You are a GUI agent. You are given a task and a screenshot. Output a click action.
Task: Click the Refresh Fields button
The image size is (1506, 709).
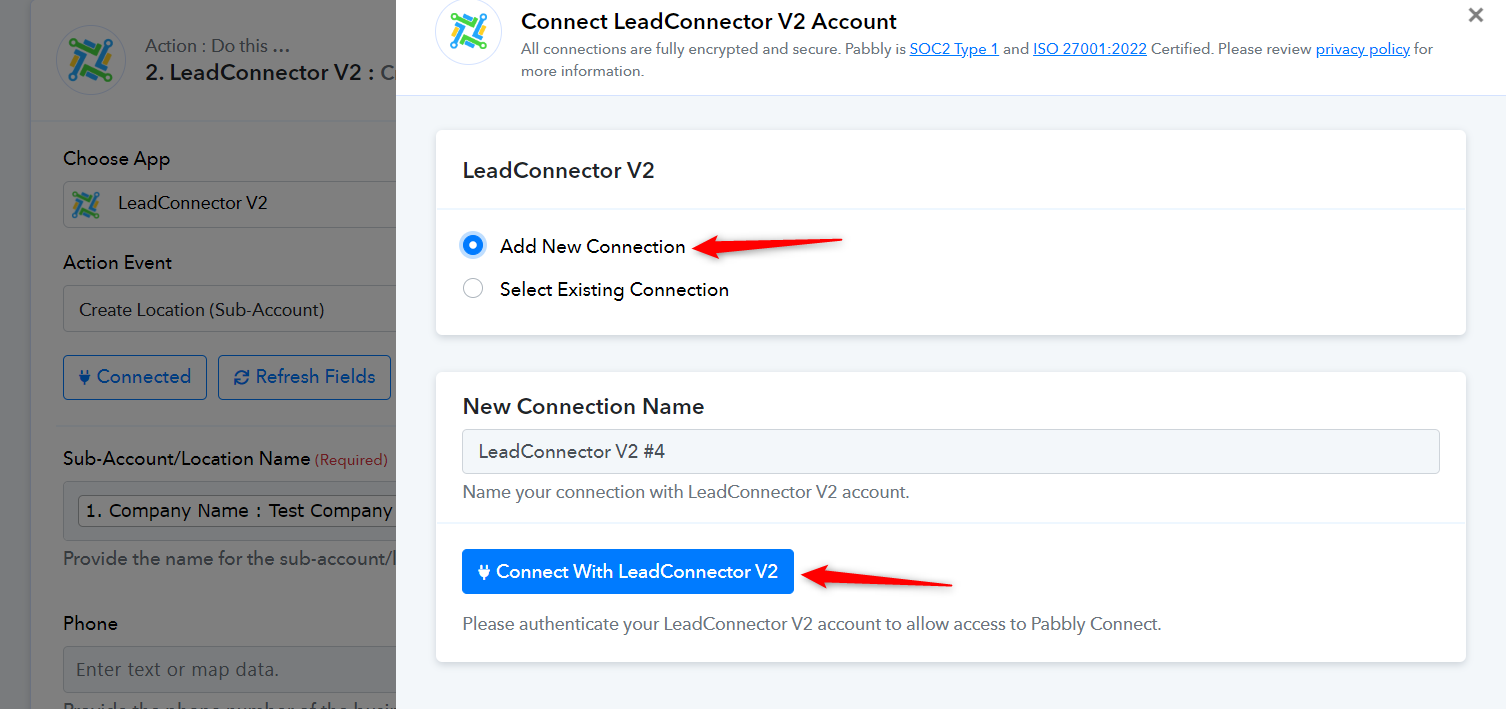[304, 377]
